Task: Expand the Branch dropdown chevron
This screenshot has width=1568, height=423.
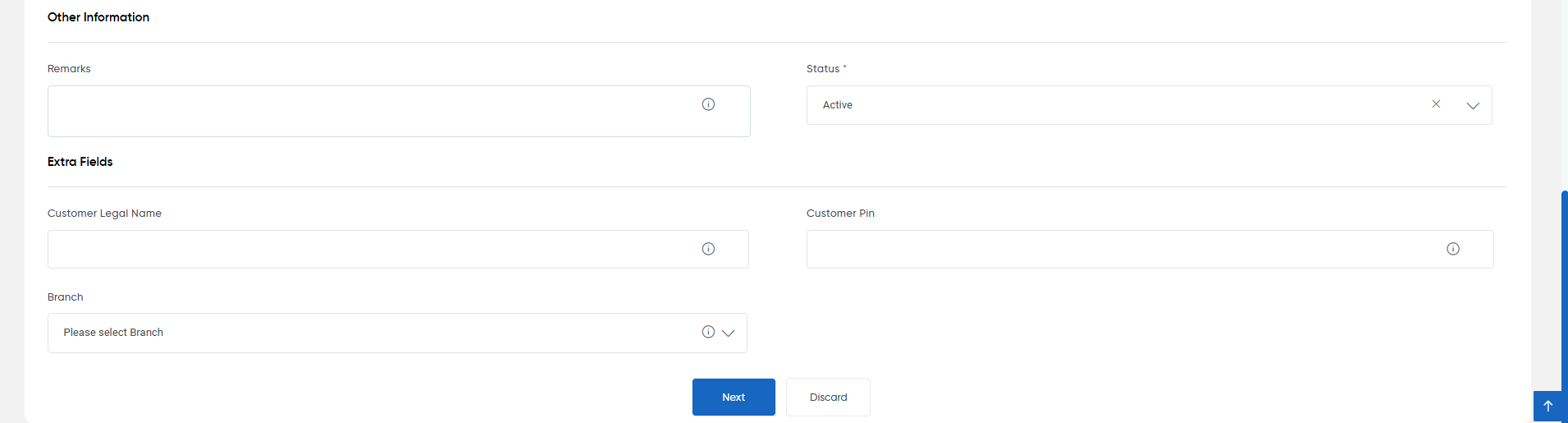Action: [x=728, y=333]
